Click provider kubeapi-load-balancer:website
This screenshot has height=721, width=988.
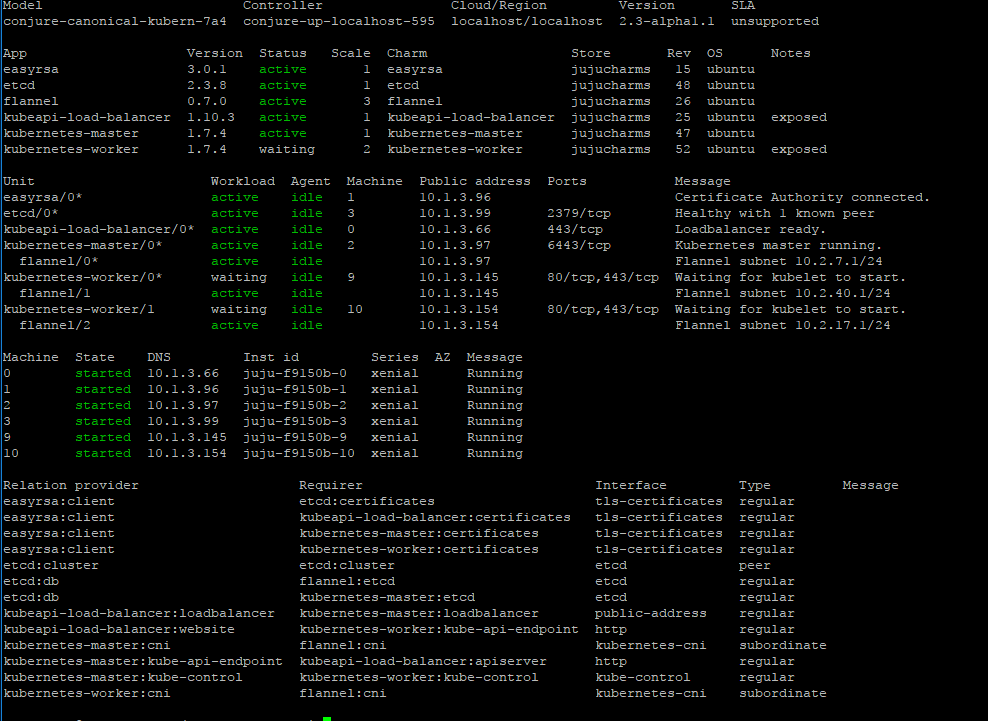coord(119,630)
